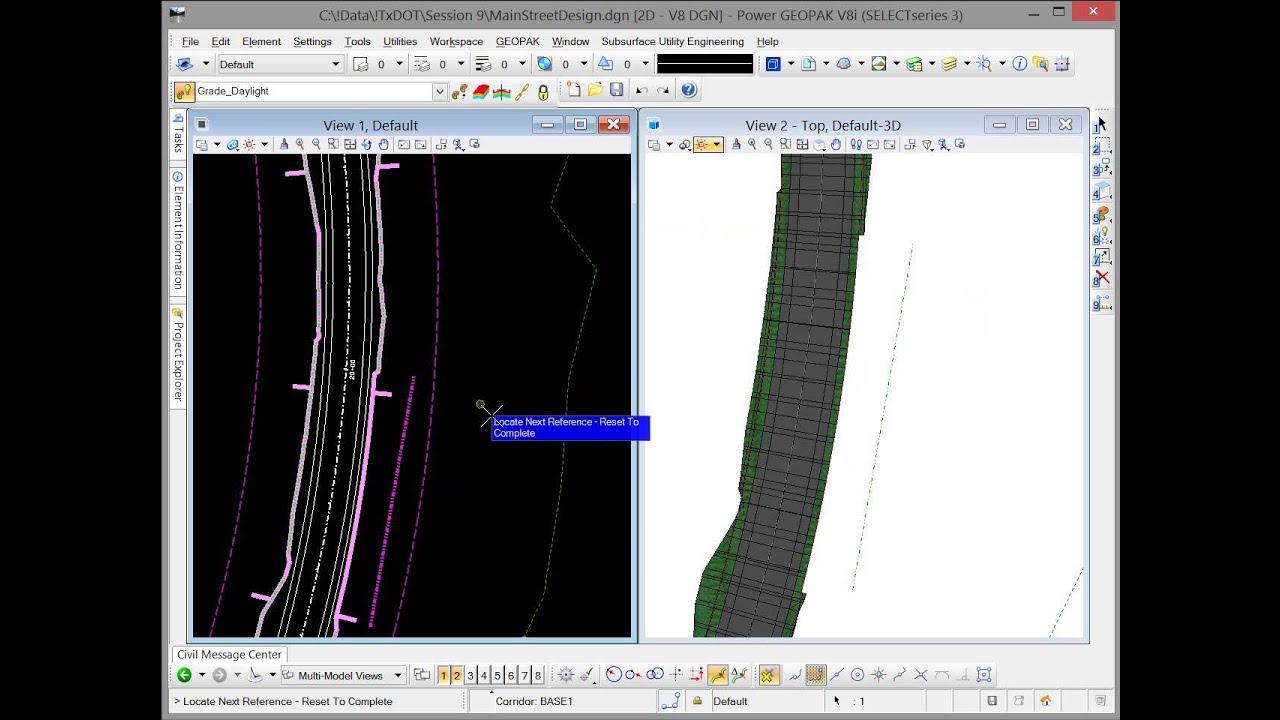Click the Corridor: BASE1 status bar field
1280x720 pixels.
tap(534, 701)
